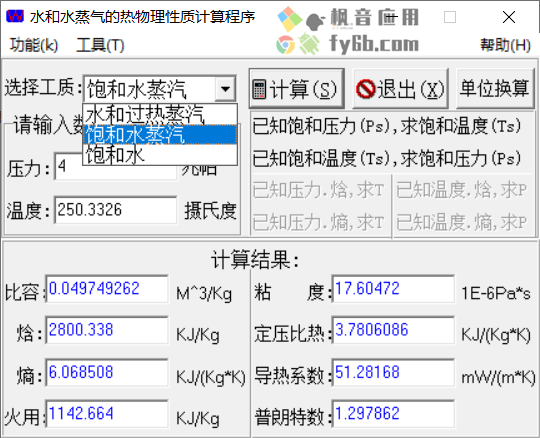Click the calculator icon on 计算 button

tap(259, 89)
